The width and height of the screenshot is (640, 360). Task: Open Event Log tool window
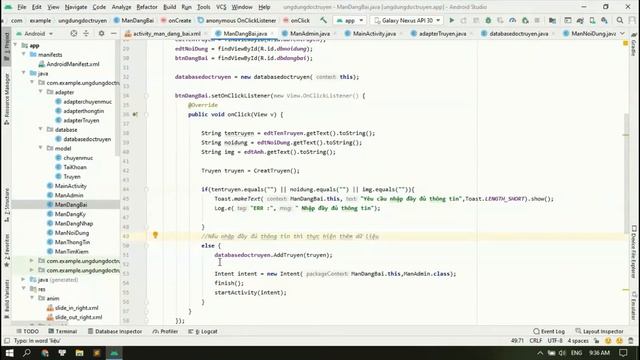pyautogui.click(x=549, y=331)
